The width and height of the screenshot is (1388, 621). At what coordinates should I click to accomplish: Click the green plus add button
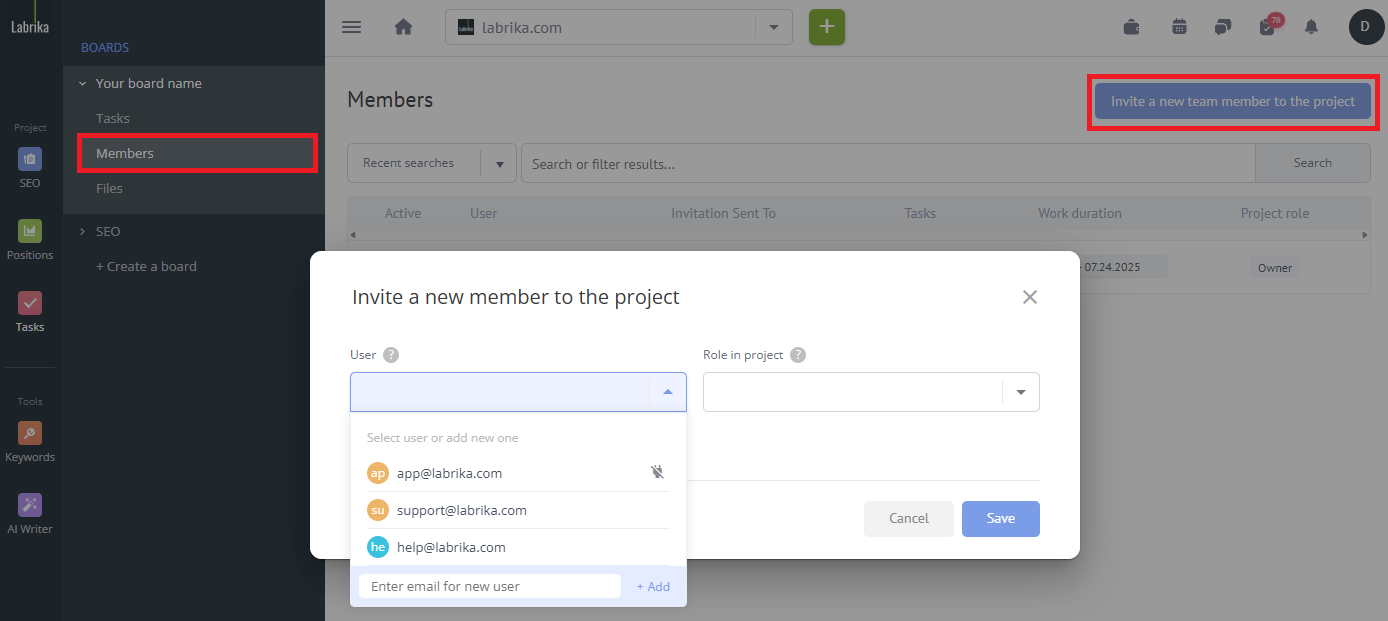coord(826,27)
